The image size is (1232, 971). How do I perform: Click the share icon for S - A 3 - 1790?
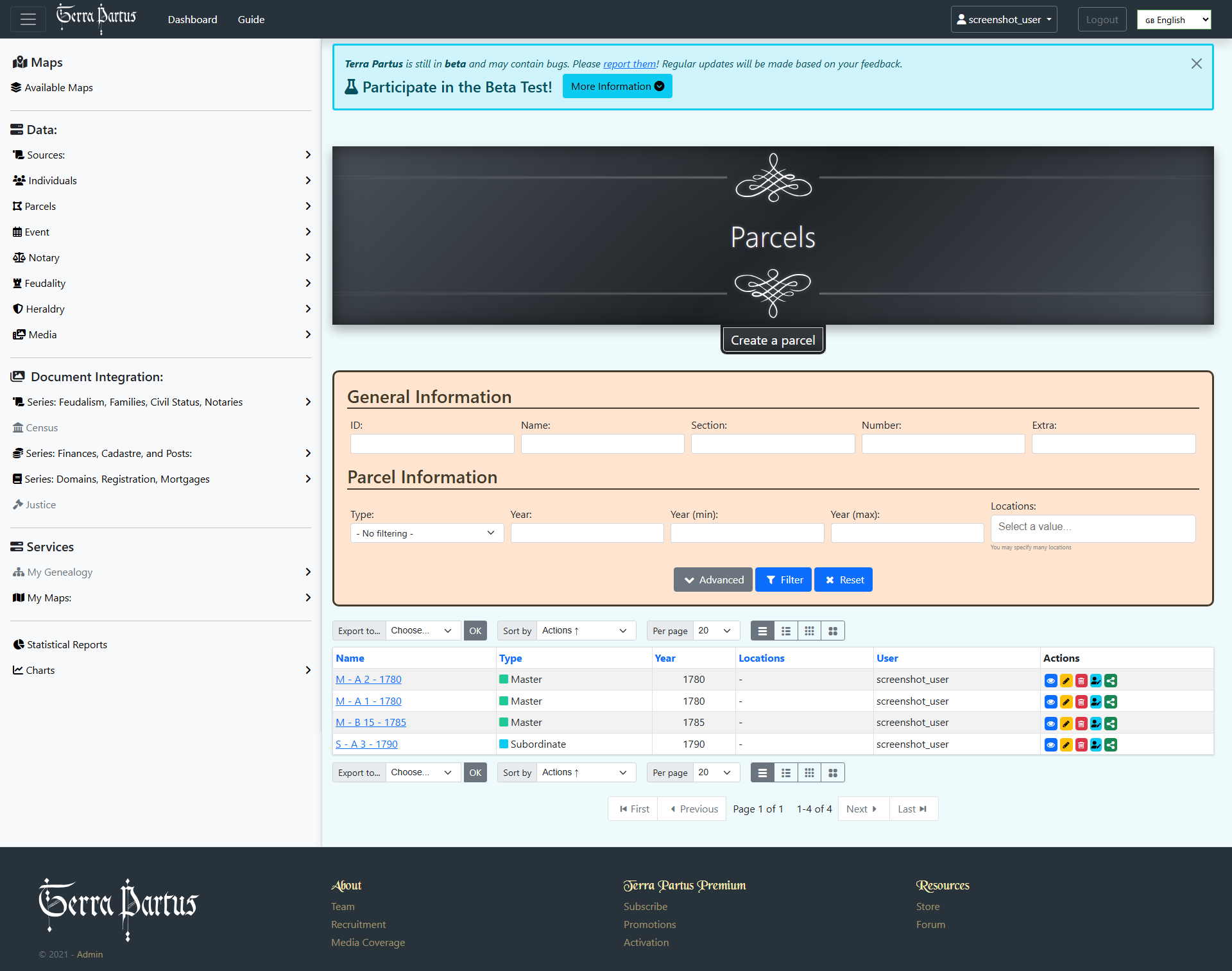(x=1111, y=745)
